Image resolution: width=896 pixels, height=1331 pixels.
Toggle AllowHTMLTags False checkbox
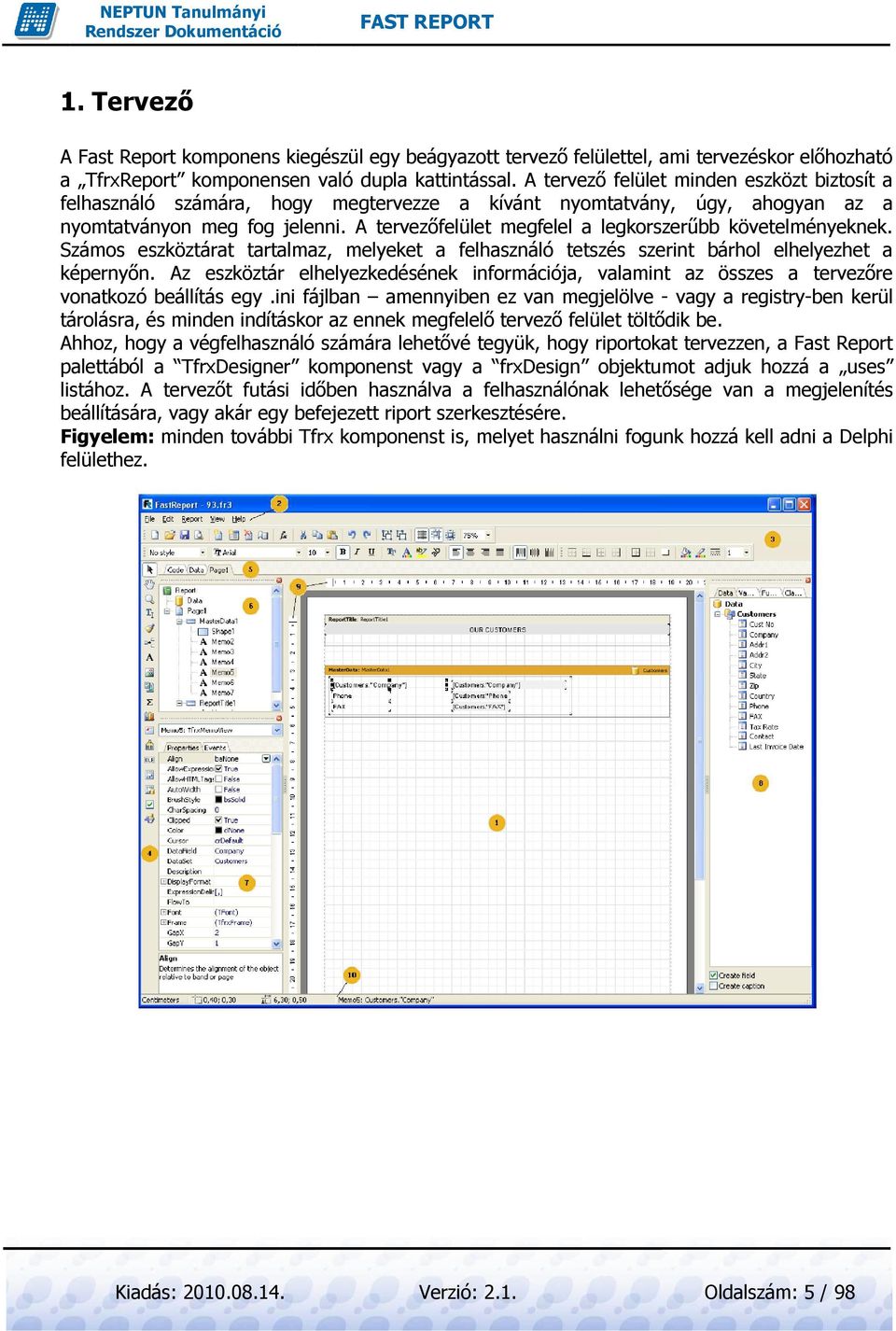[218, 779]
